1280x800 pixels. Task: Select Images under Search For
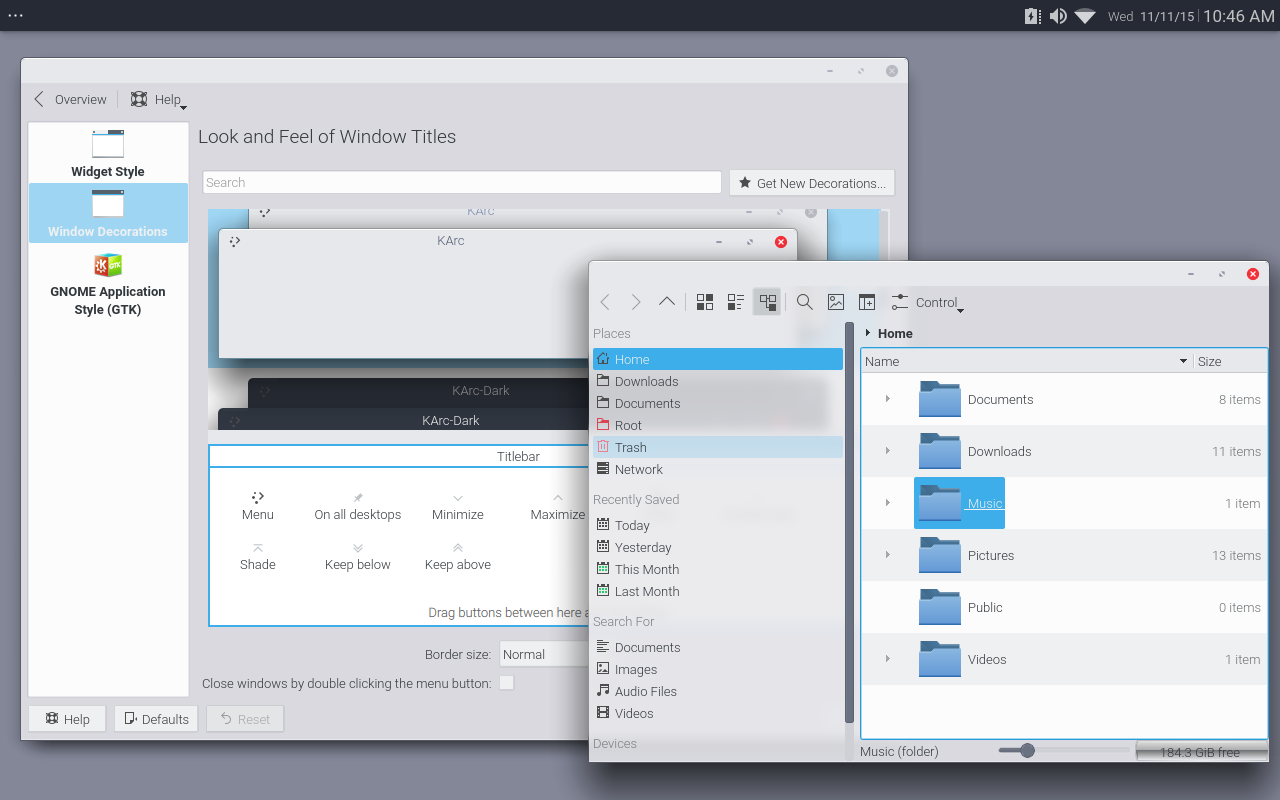tap(718, 669)
